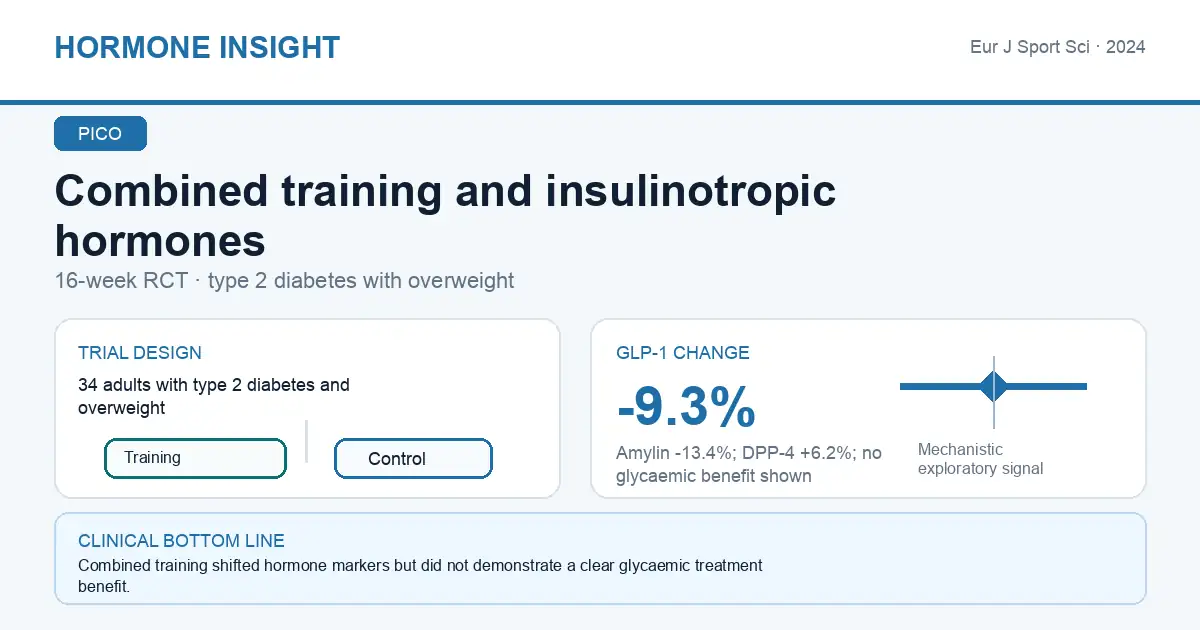
Task: Click the TRIAL DESIGN heading
Action: 140,353
